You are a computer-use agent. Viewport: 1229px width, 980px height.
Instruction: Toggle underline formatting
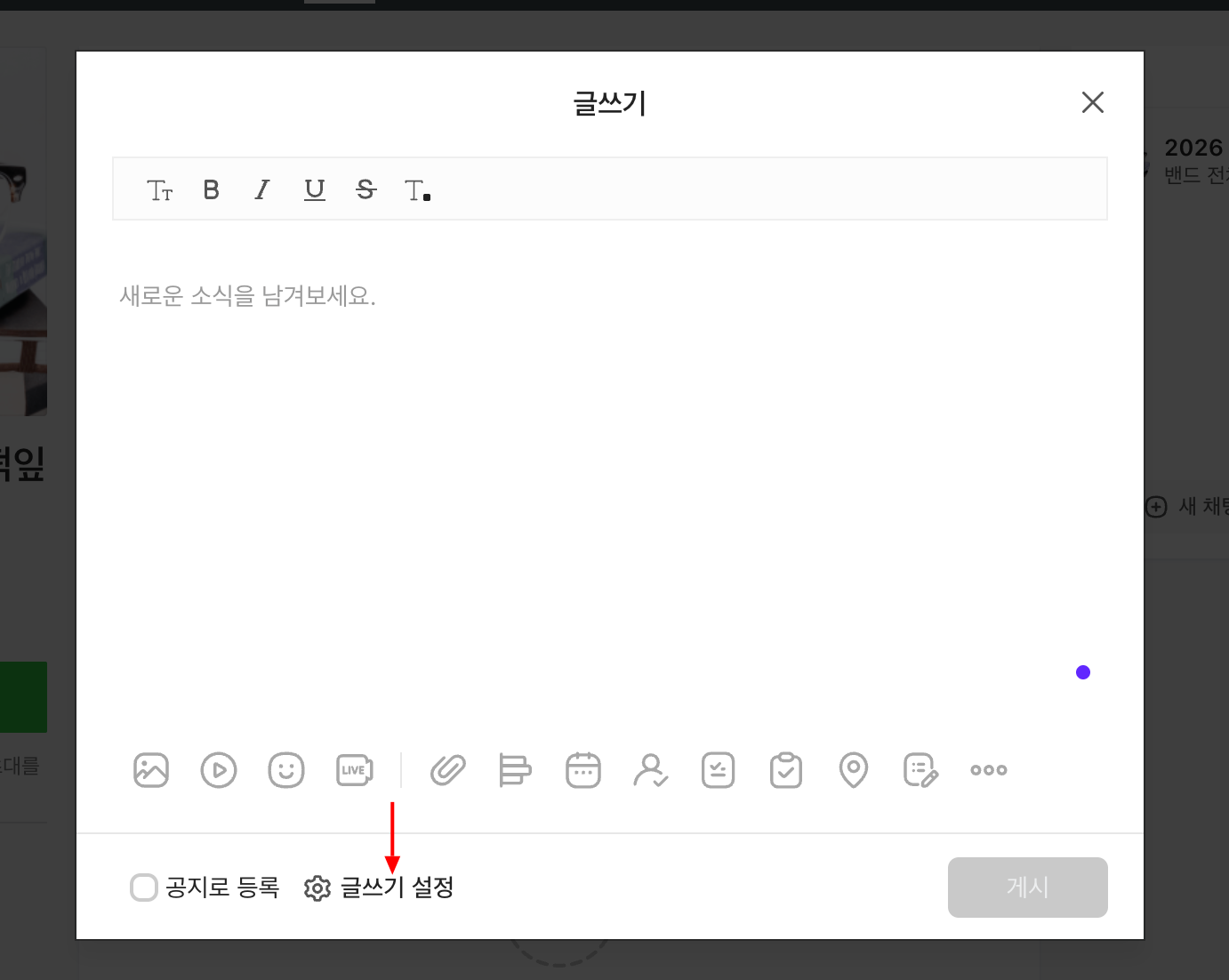point(315,189)
